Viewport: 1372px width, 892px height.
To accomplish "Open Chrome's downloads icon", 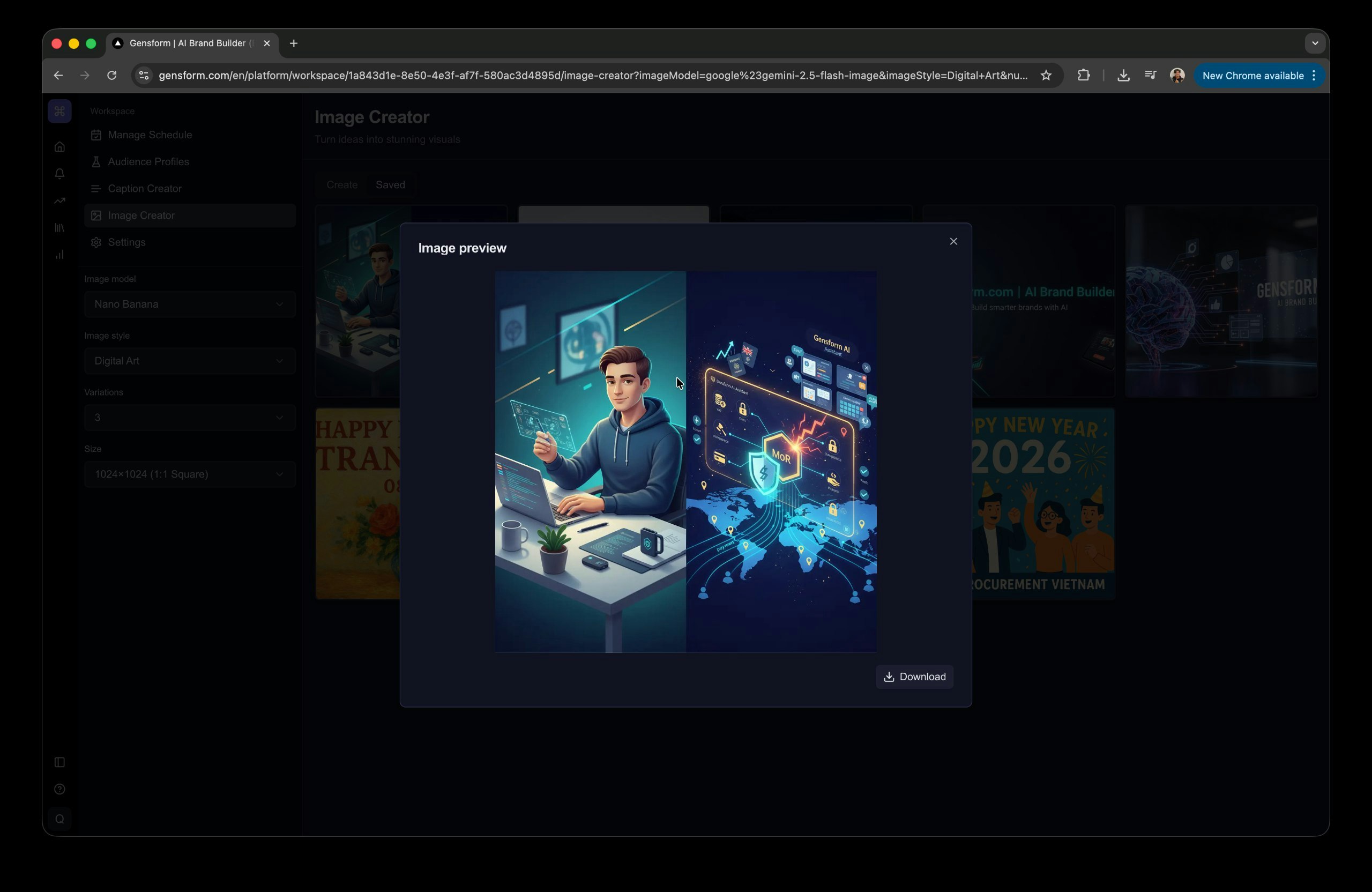I will click(1123, 75).
